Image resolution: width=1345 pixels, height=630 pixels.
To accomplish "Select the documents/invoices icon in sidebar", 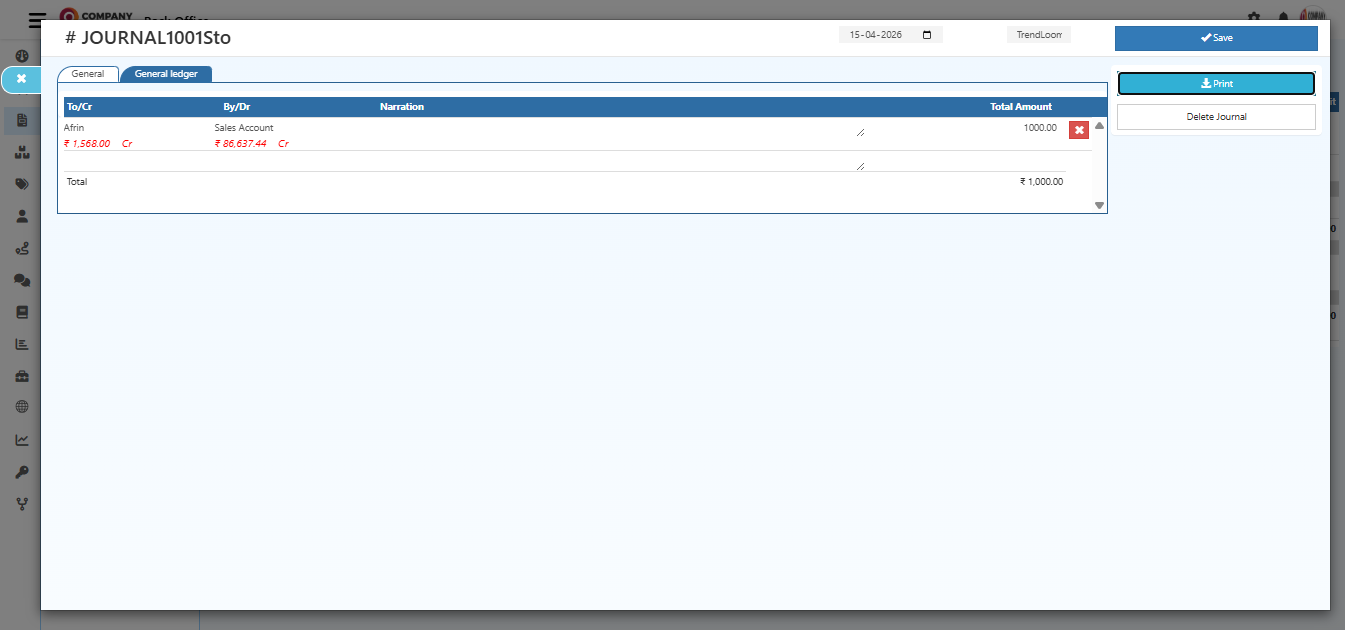I will tap(21, 120).
